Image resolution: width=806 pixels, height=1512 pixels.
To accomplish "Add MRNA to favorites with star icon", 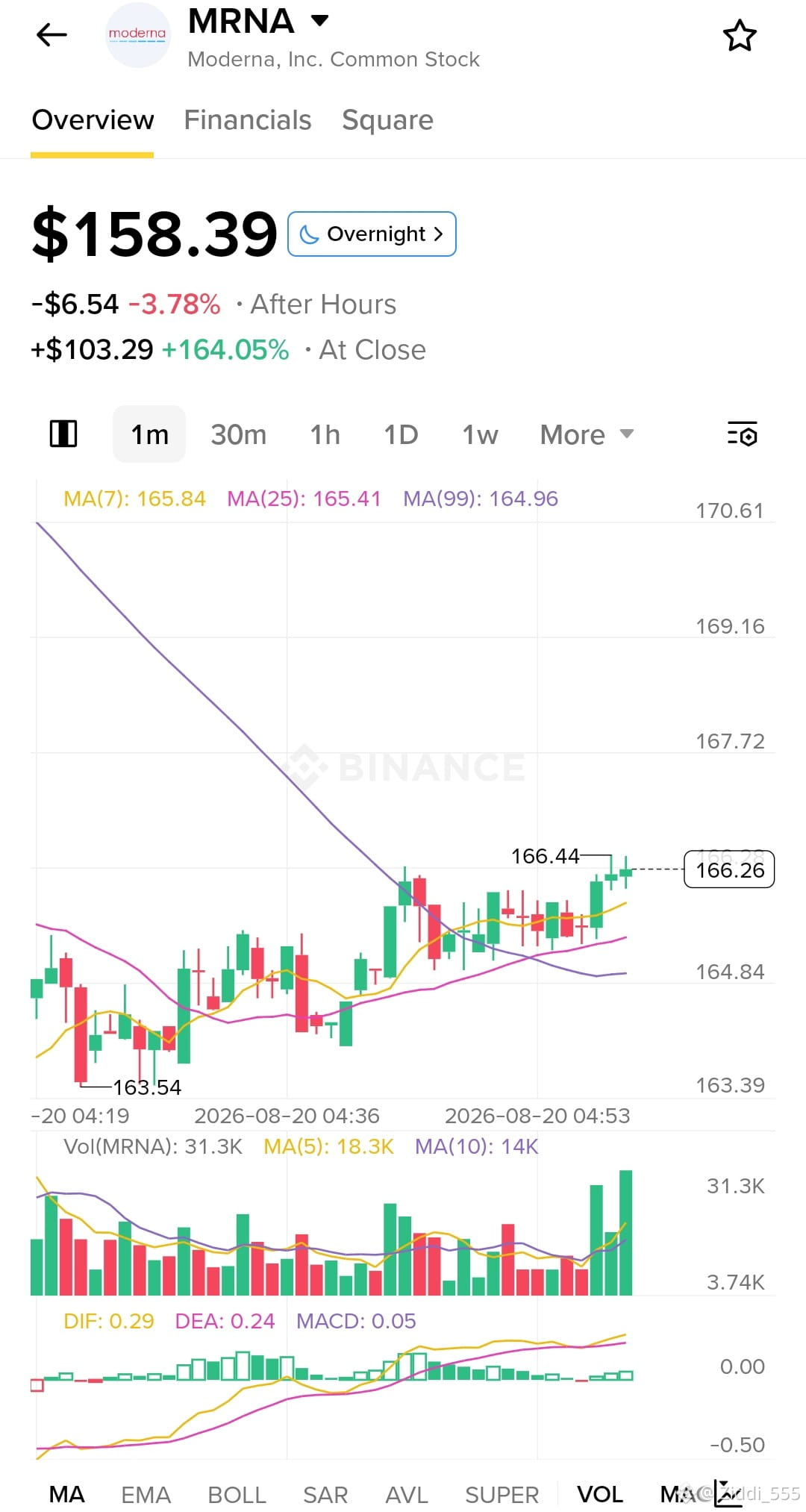I will pos(740,36).
